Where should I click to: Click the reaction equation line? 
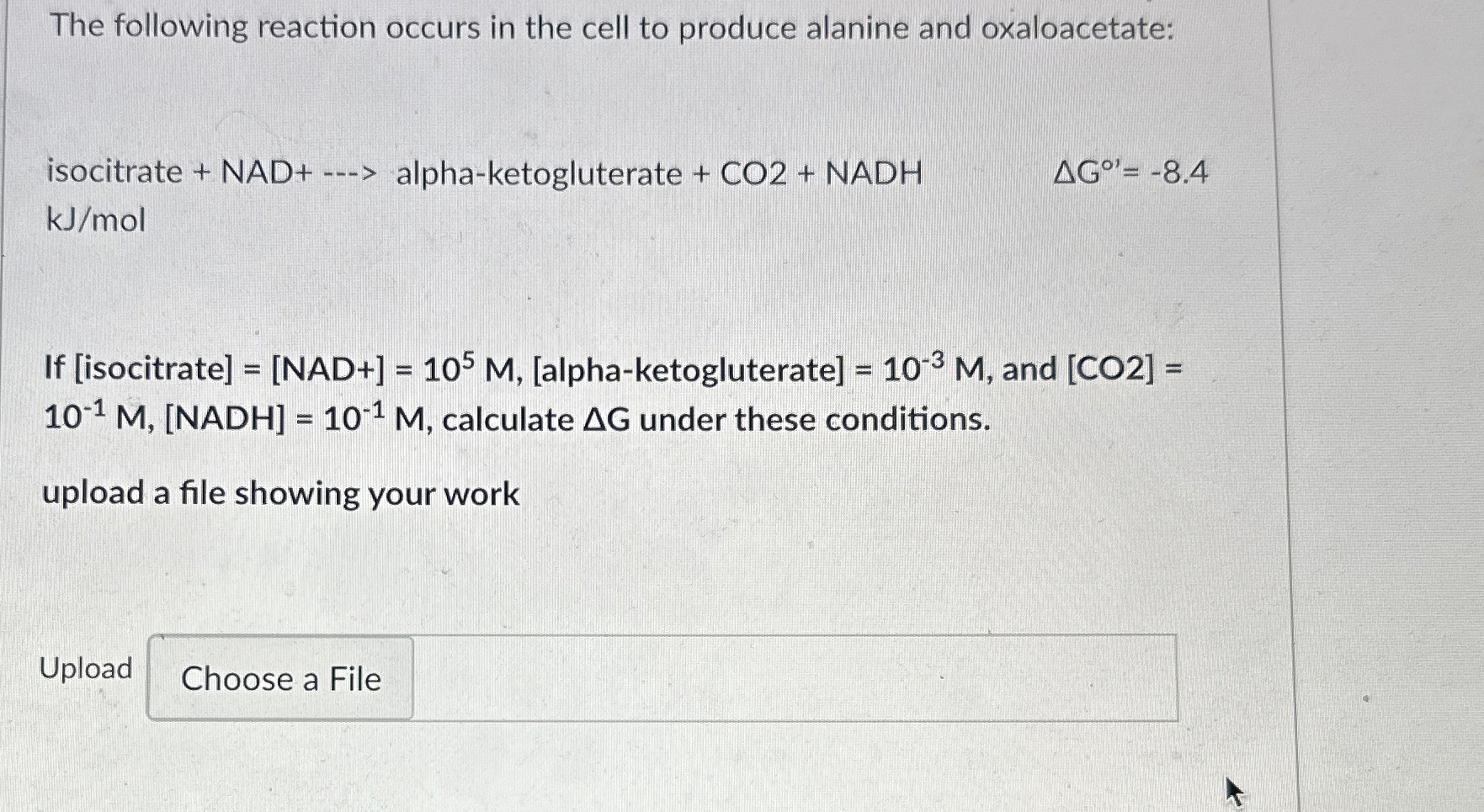(x=484, y=172)
